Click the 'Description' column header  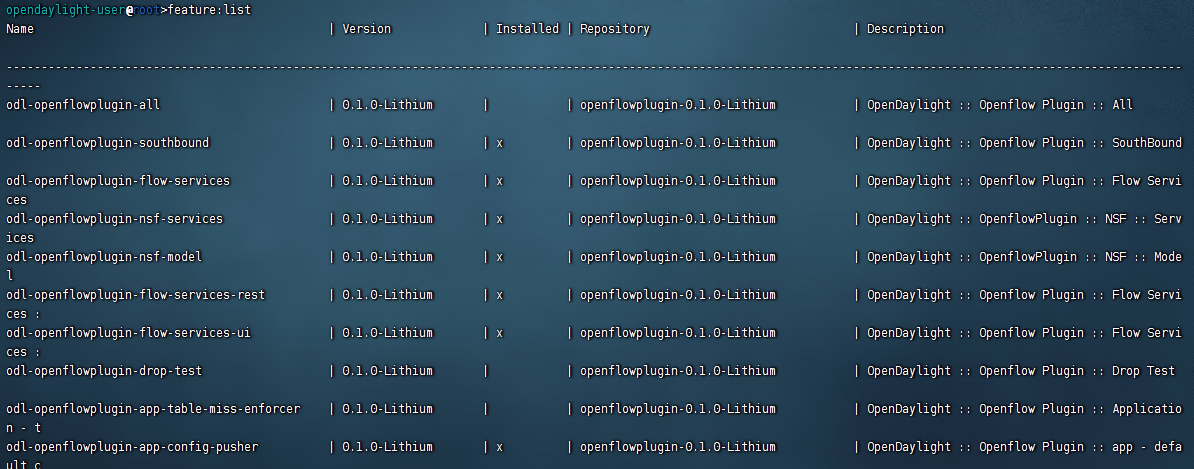point(905,29)
